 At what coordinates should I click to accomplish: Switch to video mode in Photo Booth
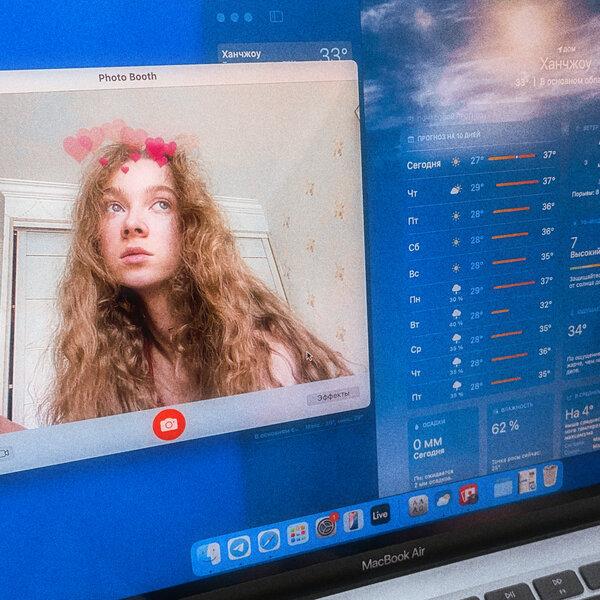4,453
